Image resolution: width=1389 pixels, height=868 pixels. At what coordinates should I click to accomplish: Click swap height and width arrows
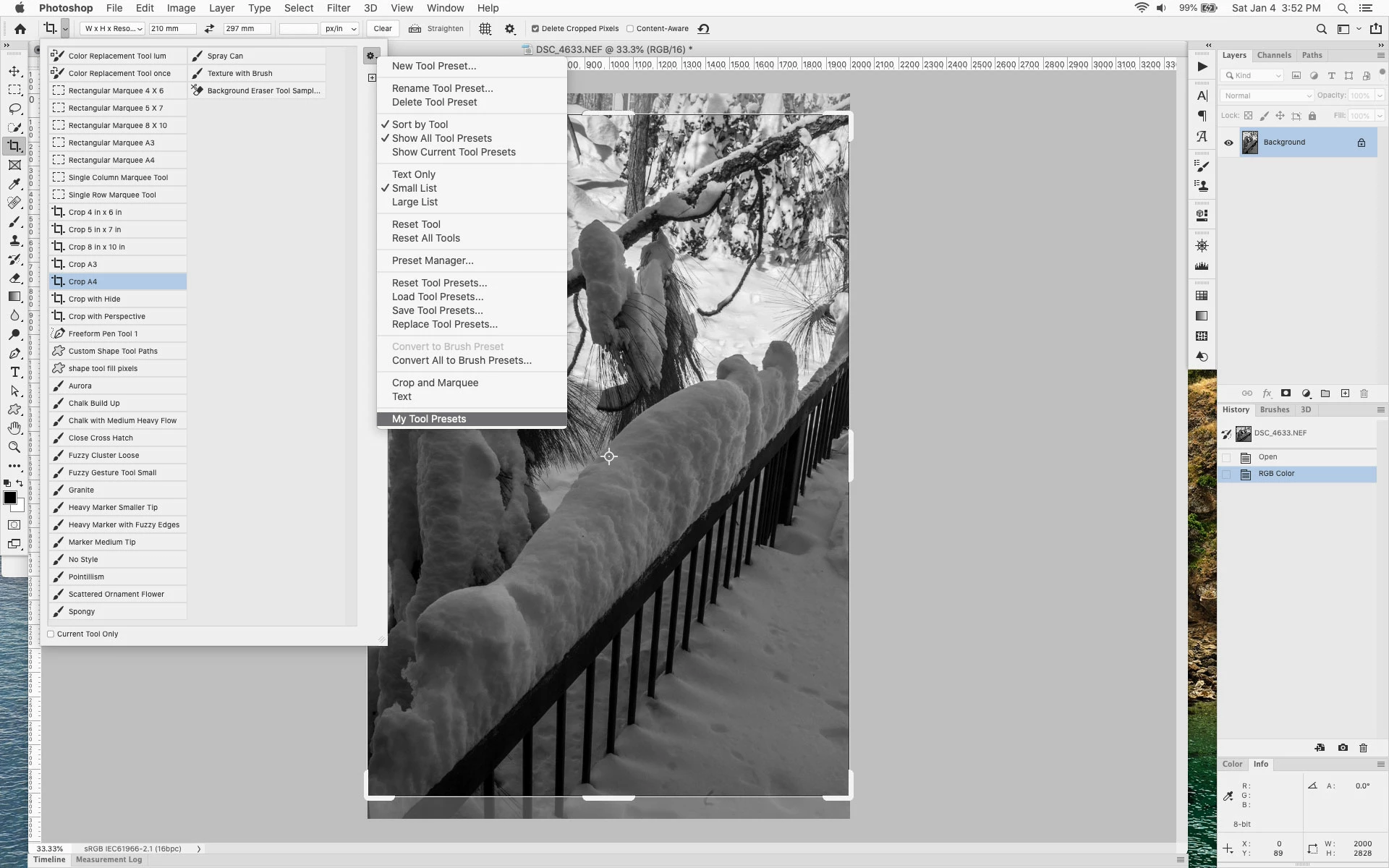(x=209, y=29)
